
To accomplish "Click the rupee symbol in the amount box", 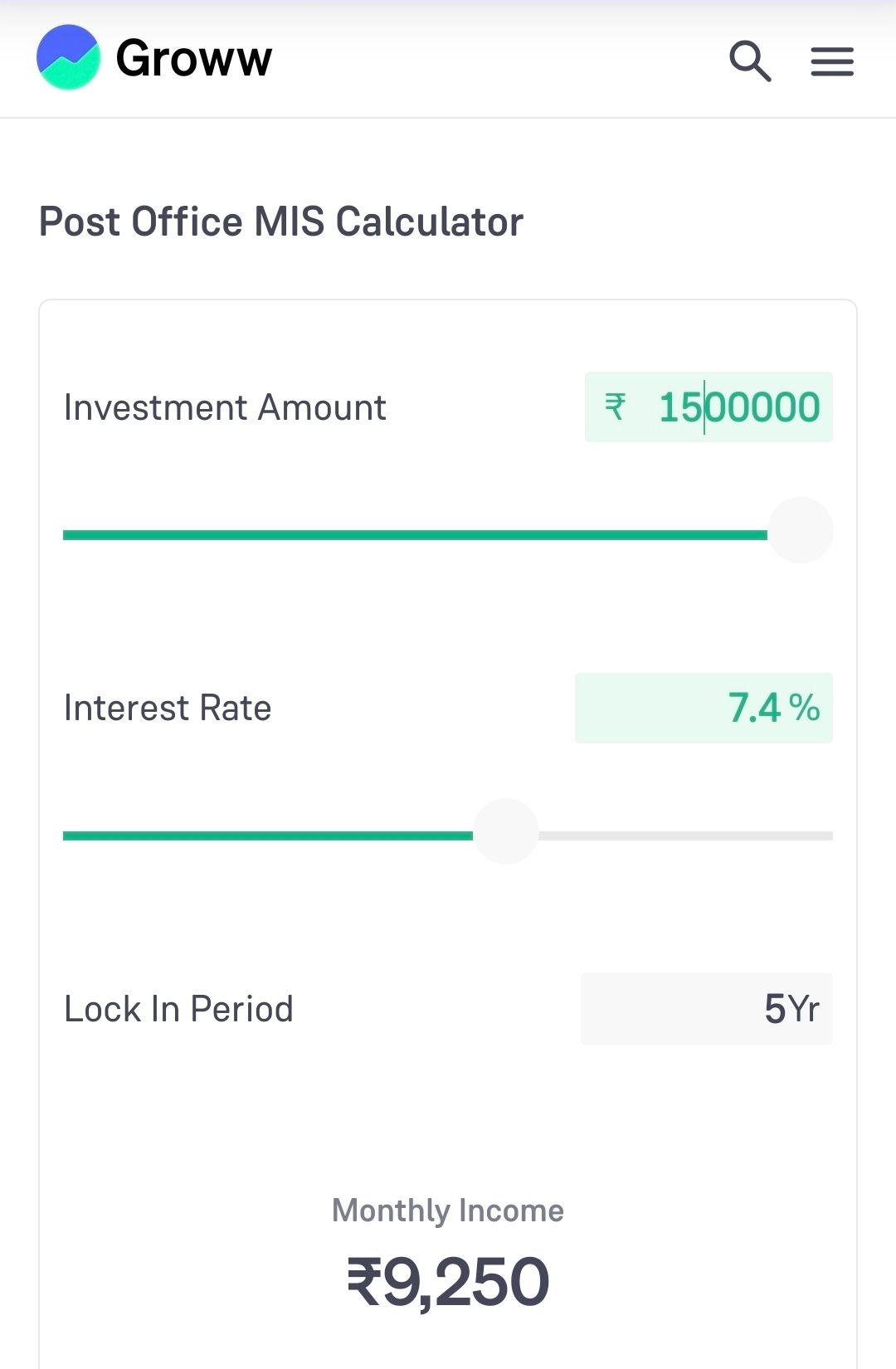I will pos(615,407).
